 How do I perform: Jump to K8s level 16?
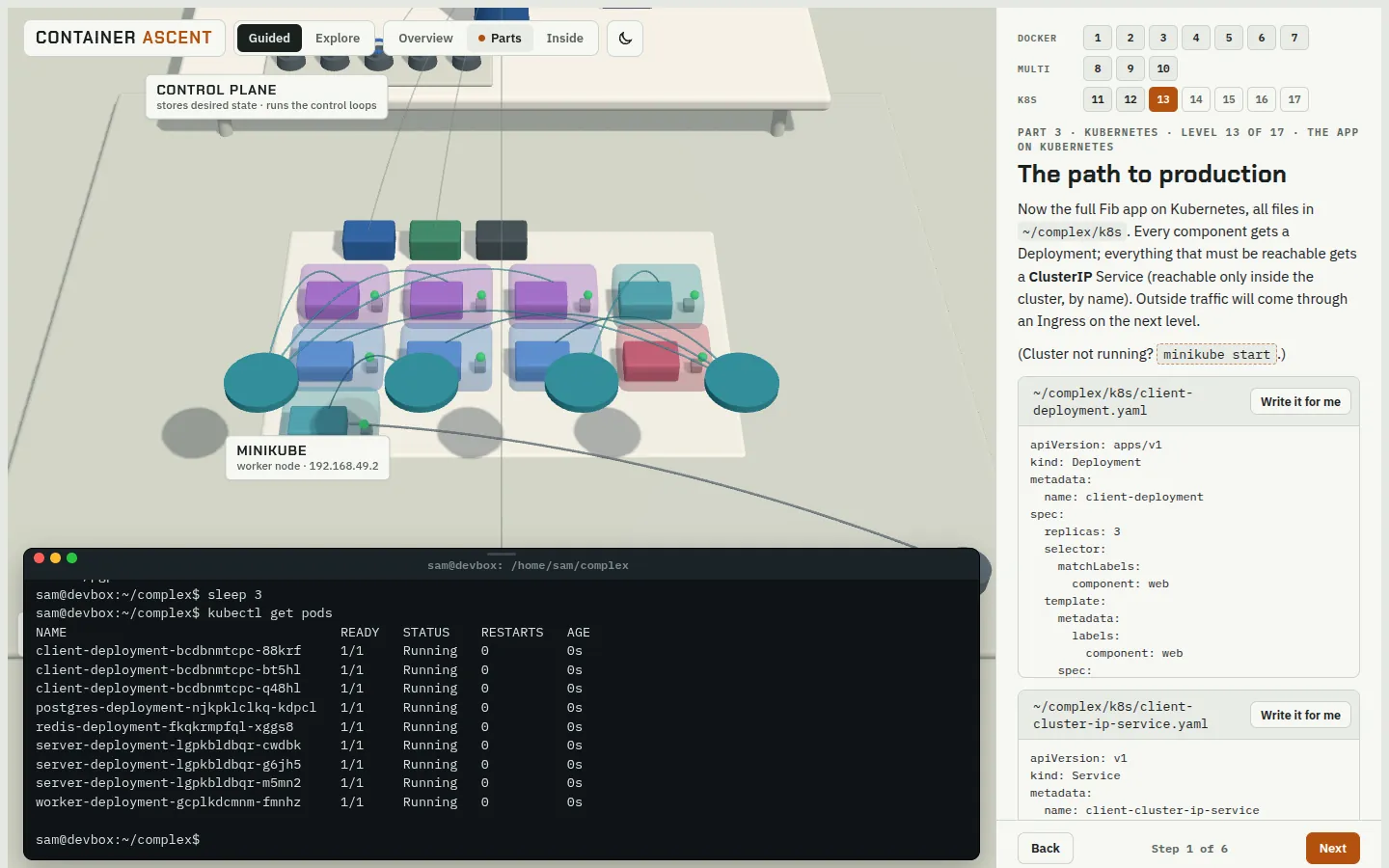(x=1262, y=99)
